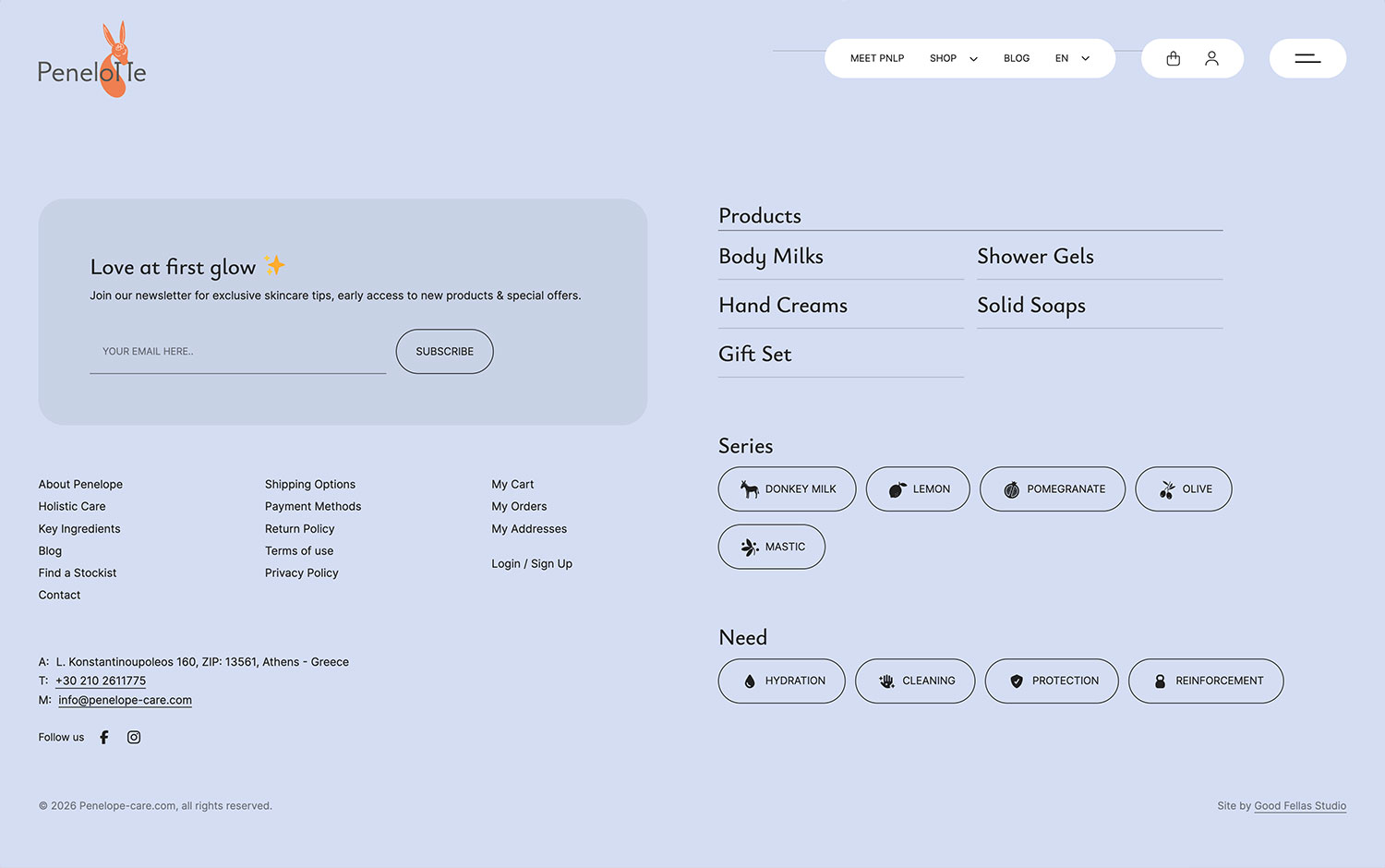Open the Good Fellas Studio link

click(x=1300, y=805)
